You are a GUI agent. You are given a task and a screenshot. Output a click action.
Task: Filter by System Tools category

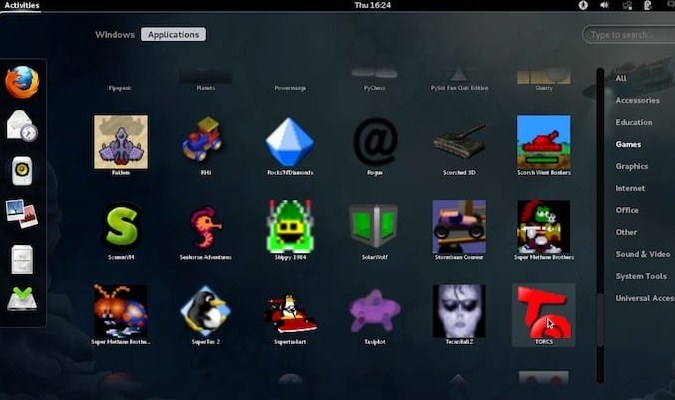tap(641, 276)
